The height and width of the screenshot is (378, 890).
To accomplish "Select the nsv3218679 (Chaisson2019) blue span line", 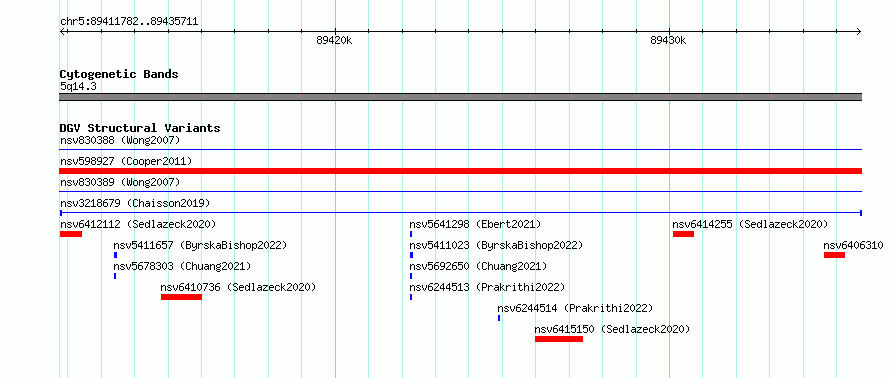I will pos(460,213).
